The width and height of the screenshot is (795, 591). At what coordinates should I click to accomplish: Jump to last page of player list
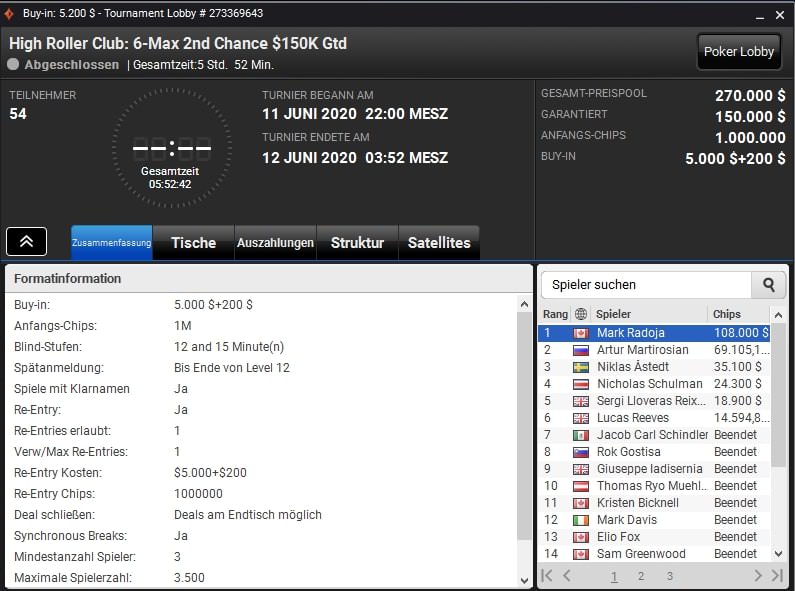(x=777, y=575)
